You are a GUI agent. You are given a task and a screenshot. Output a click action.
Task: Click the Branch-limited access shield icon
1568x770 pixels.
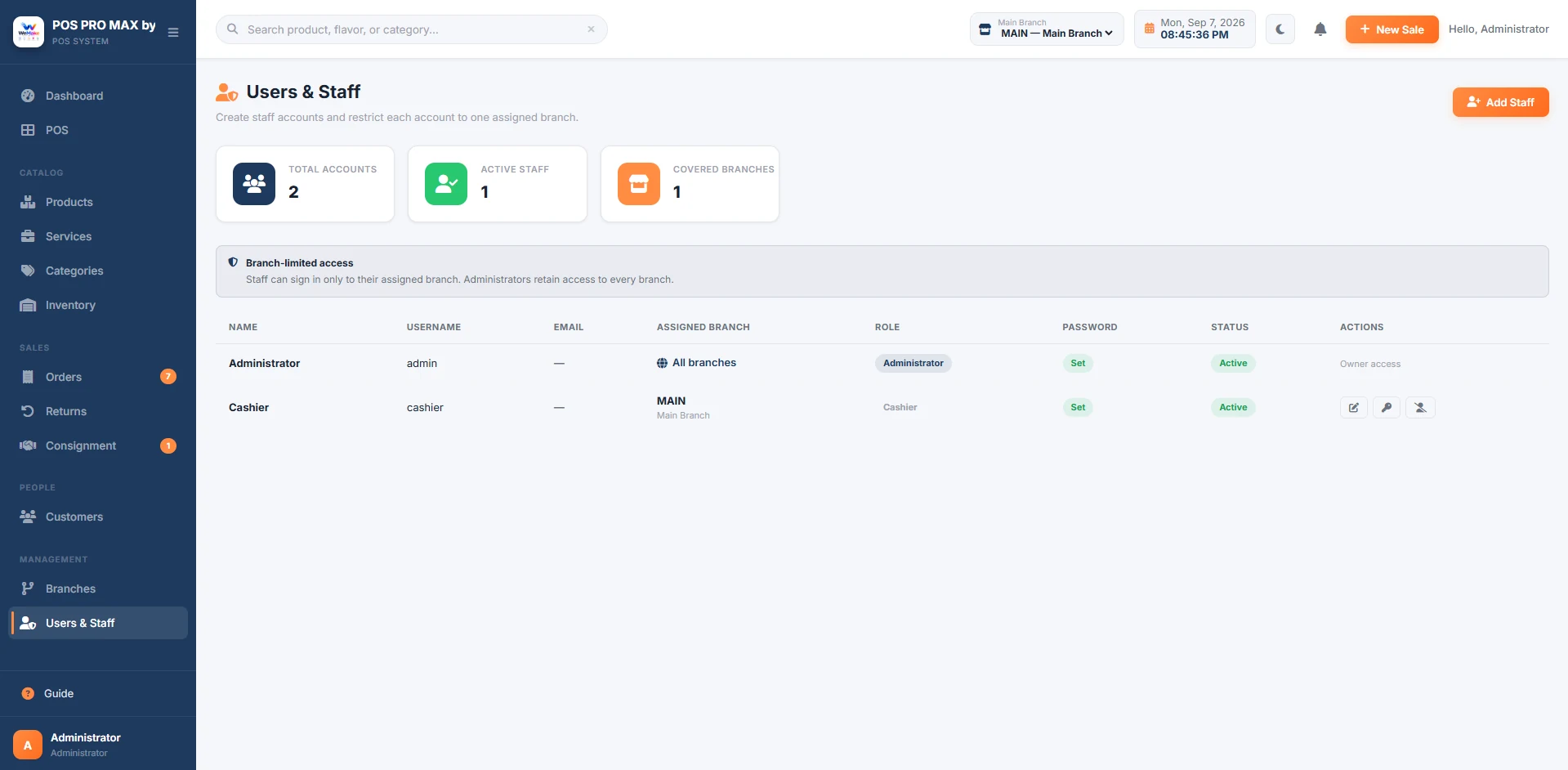(x=233, y=262)
